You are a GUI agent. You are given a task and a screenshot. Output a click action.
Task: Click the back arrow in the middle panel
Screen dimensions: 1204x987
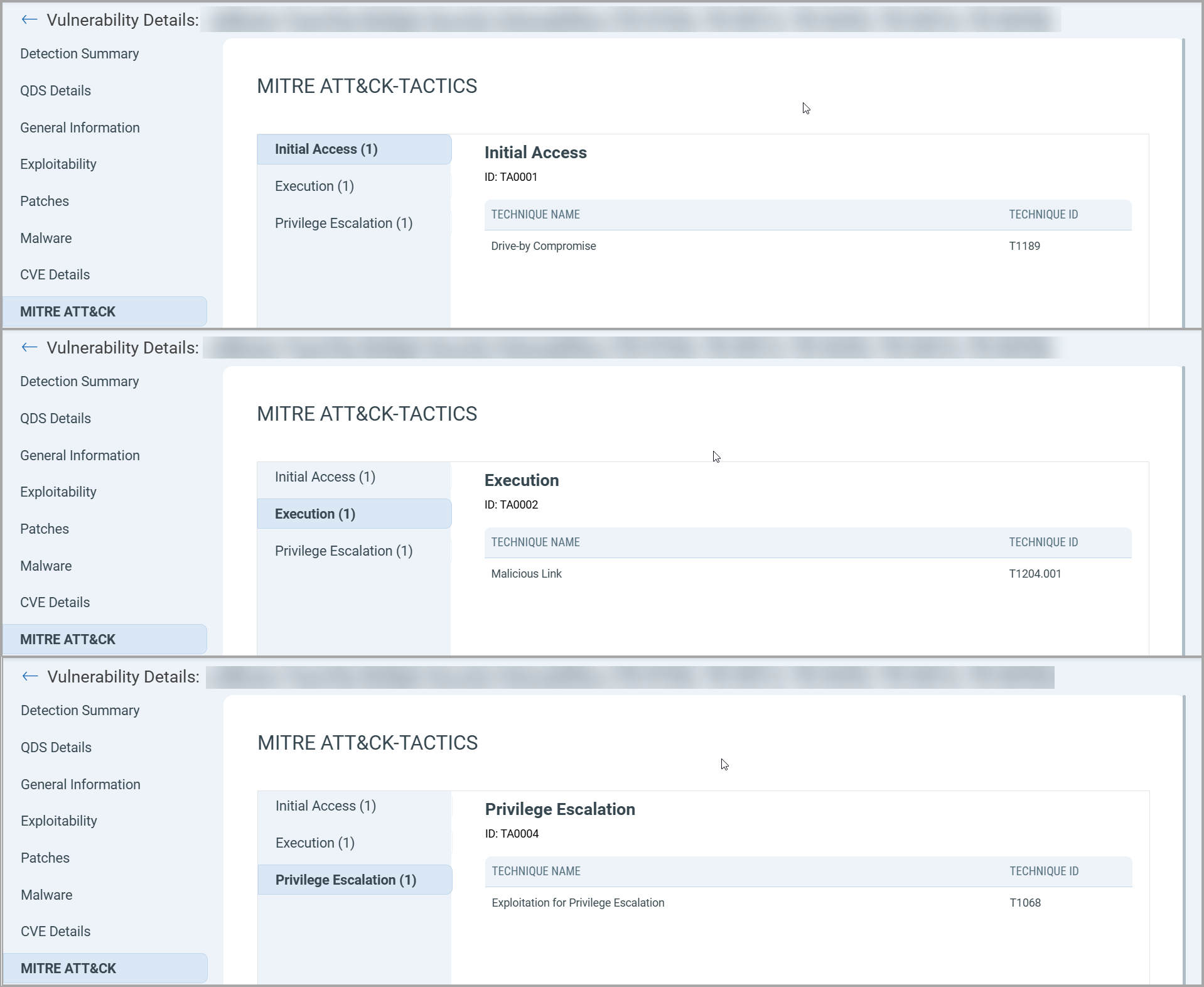(29, 347)
